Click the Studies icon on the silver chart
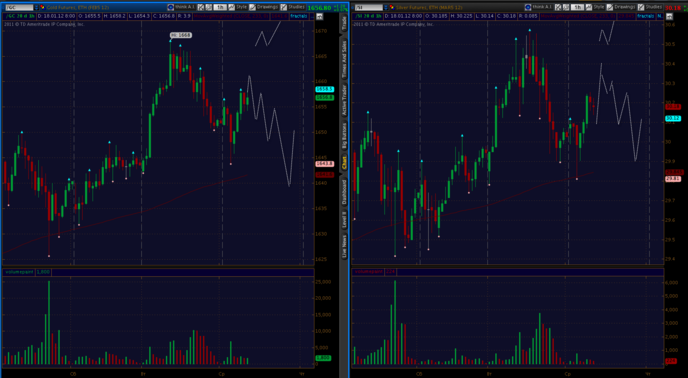 641,7
